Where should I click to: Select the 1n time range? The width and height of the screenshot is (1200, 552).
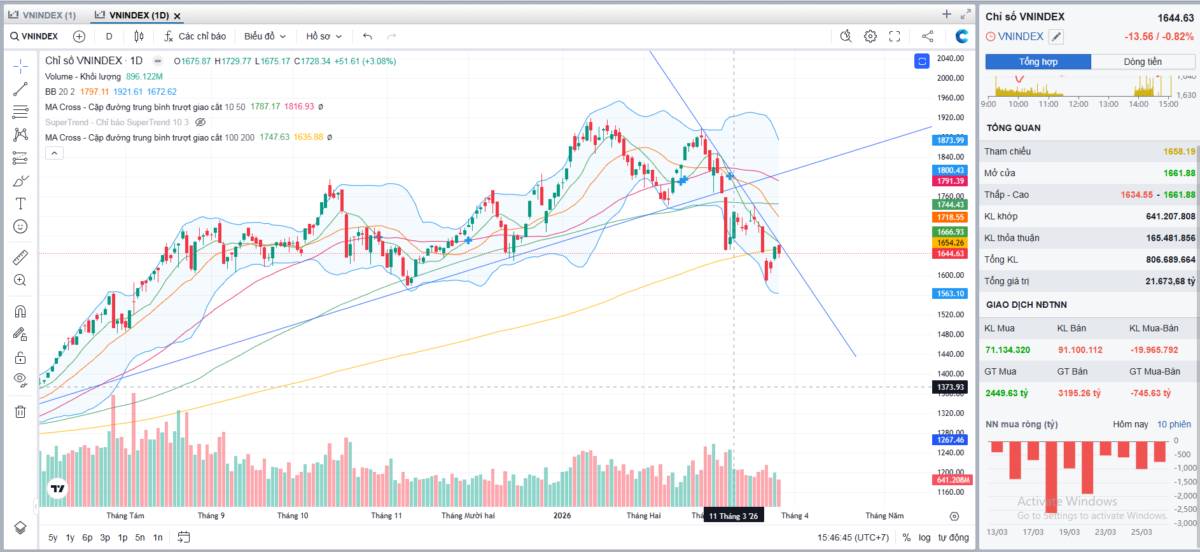(158, 538)
